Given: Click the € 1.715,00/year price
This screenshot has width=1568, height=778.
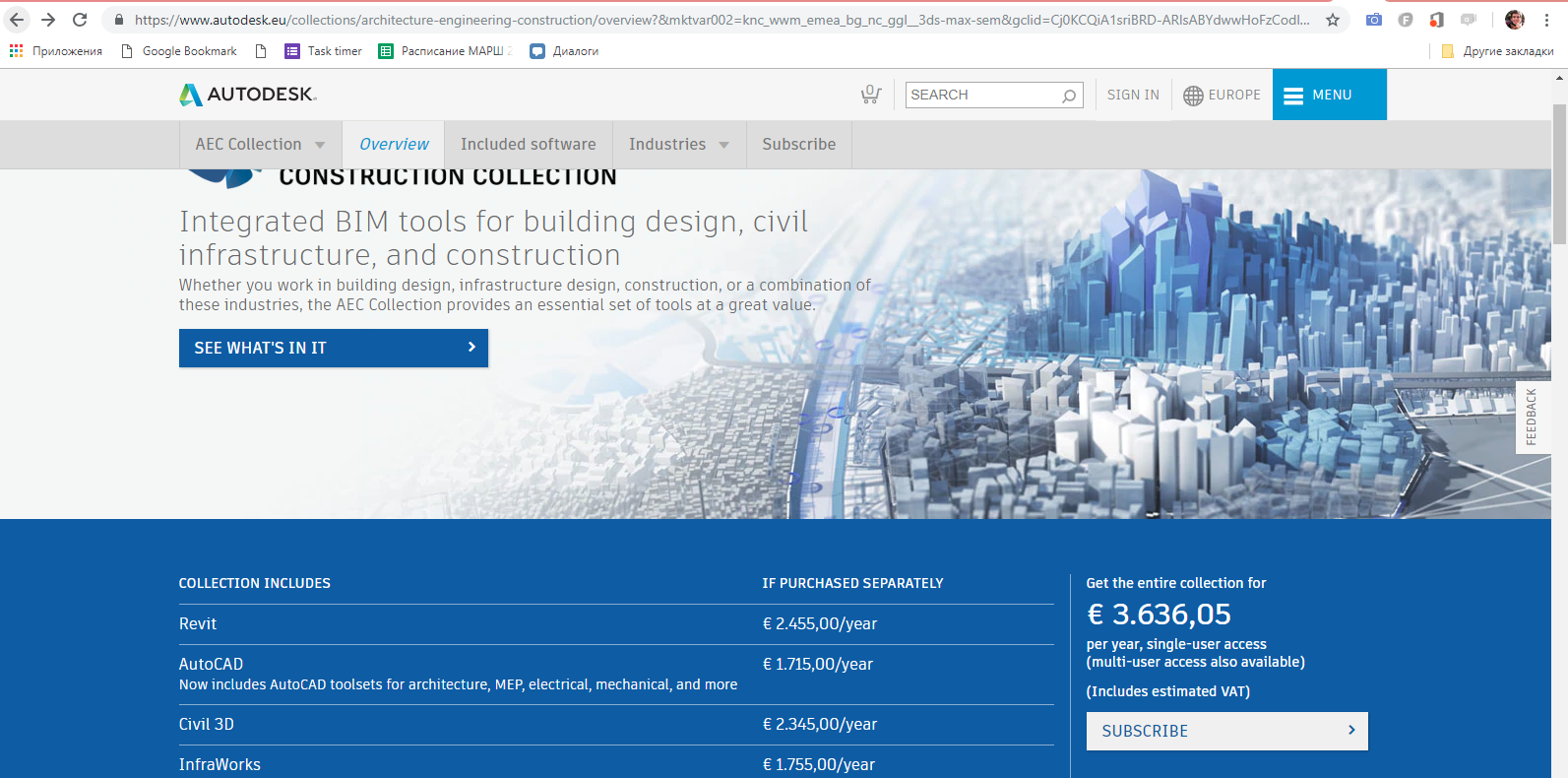Looking at the screenshot, I should (x=818, y=664).
